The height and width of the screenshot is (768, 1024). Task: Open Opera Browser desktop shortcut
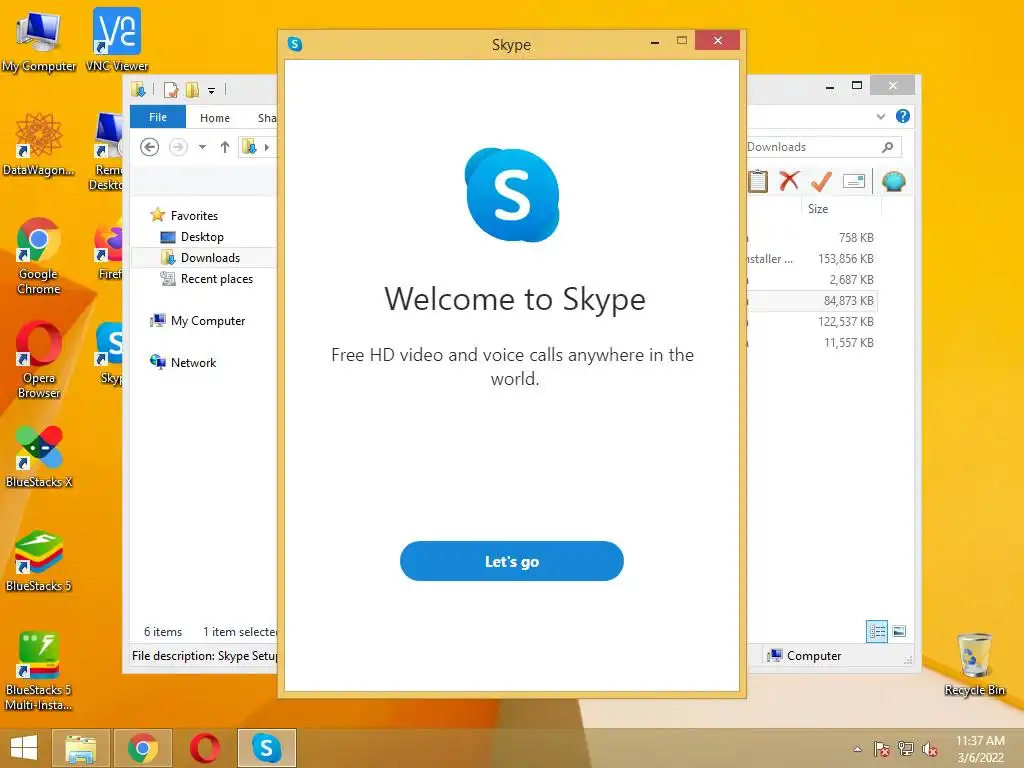39,359
